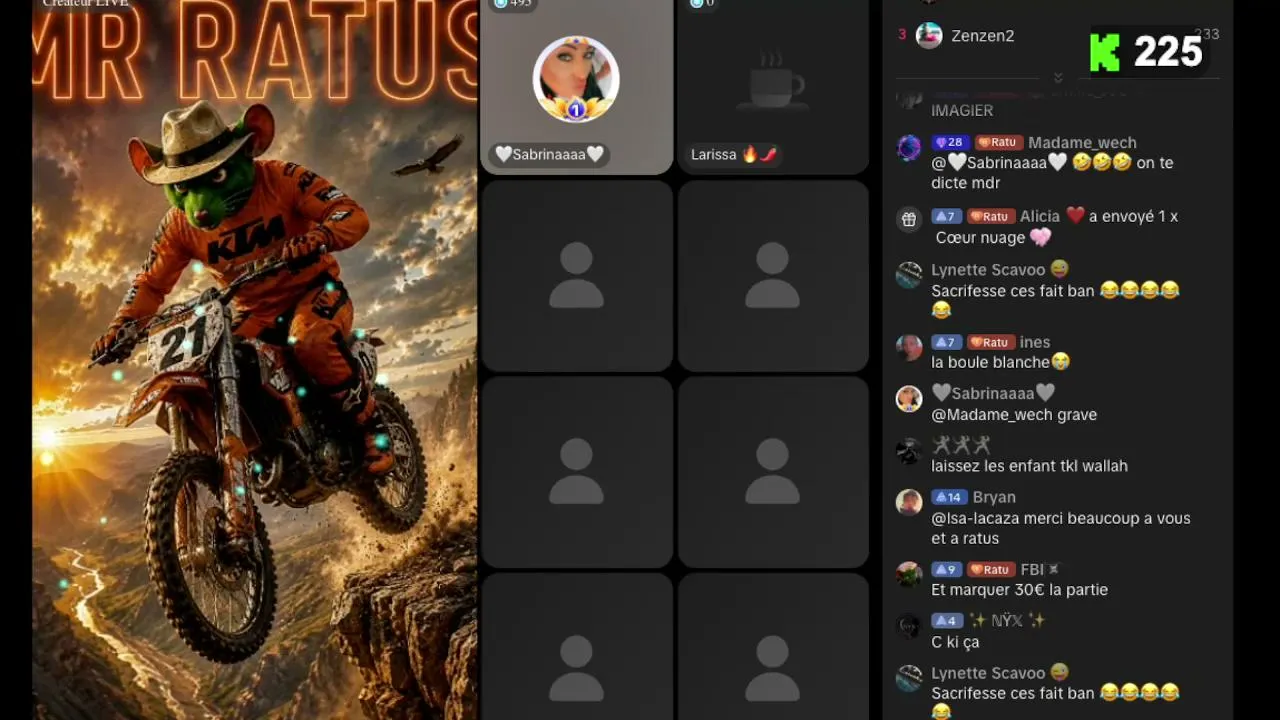Click the message 'C ki ça'
1280x720 pixels.
955,642
